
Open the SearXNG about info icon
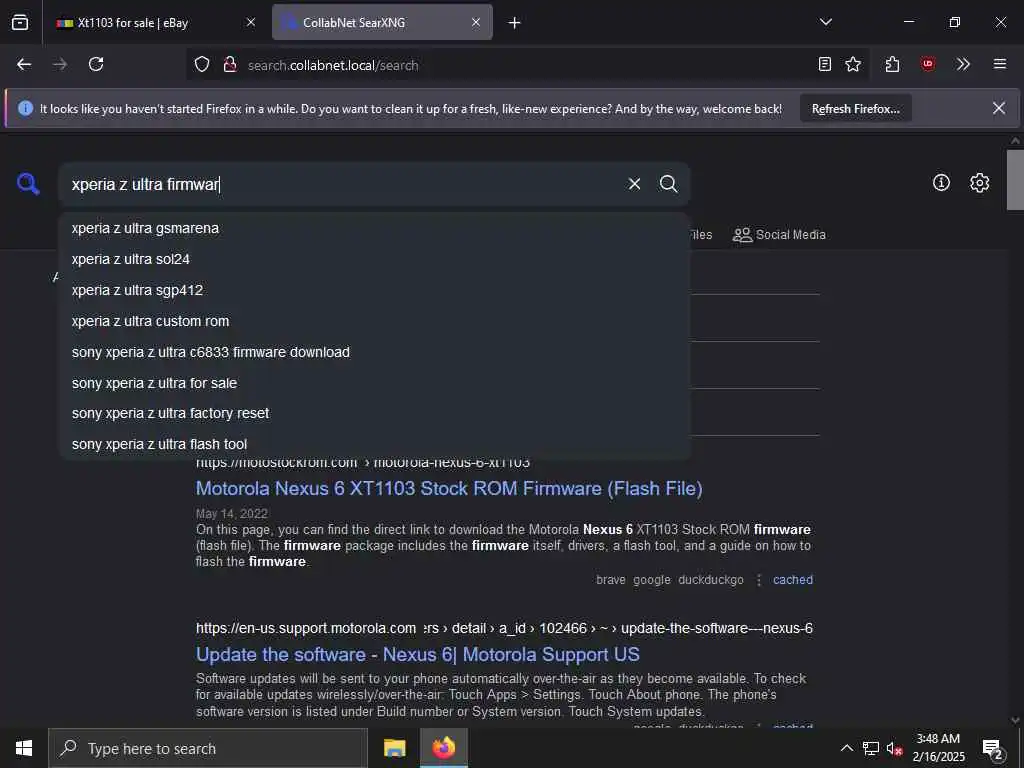pyautogui.click(x=941, y=183)
